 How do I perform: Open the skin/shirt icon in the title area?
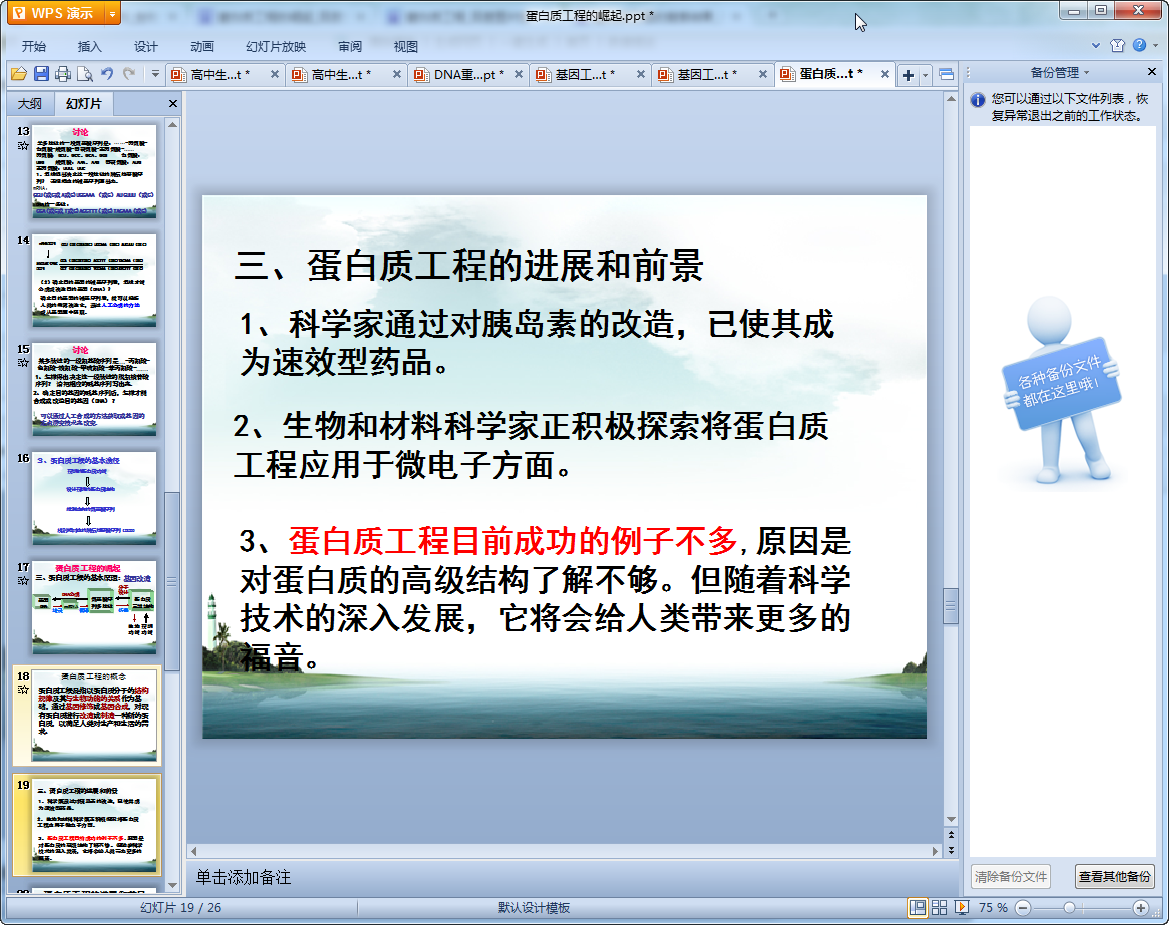pyautogui.click(x=1117, y=45)
